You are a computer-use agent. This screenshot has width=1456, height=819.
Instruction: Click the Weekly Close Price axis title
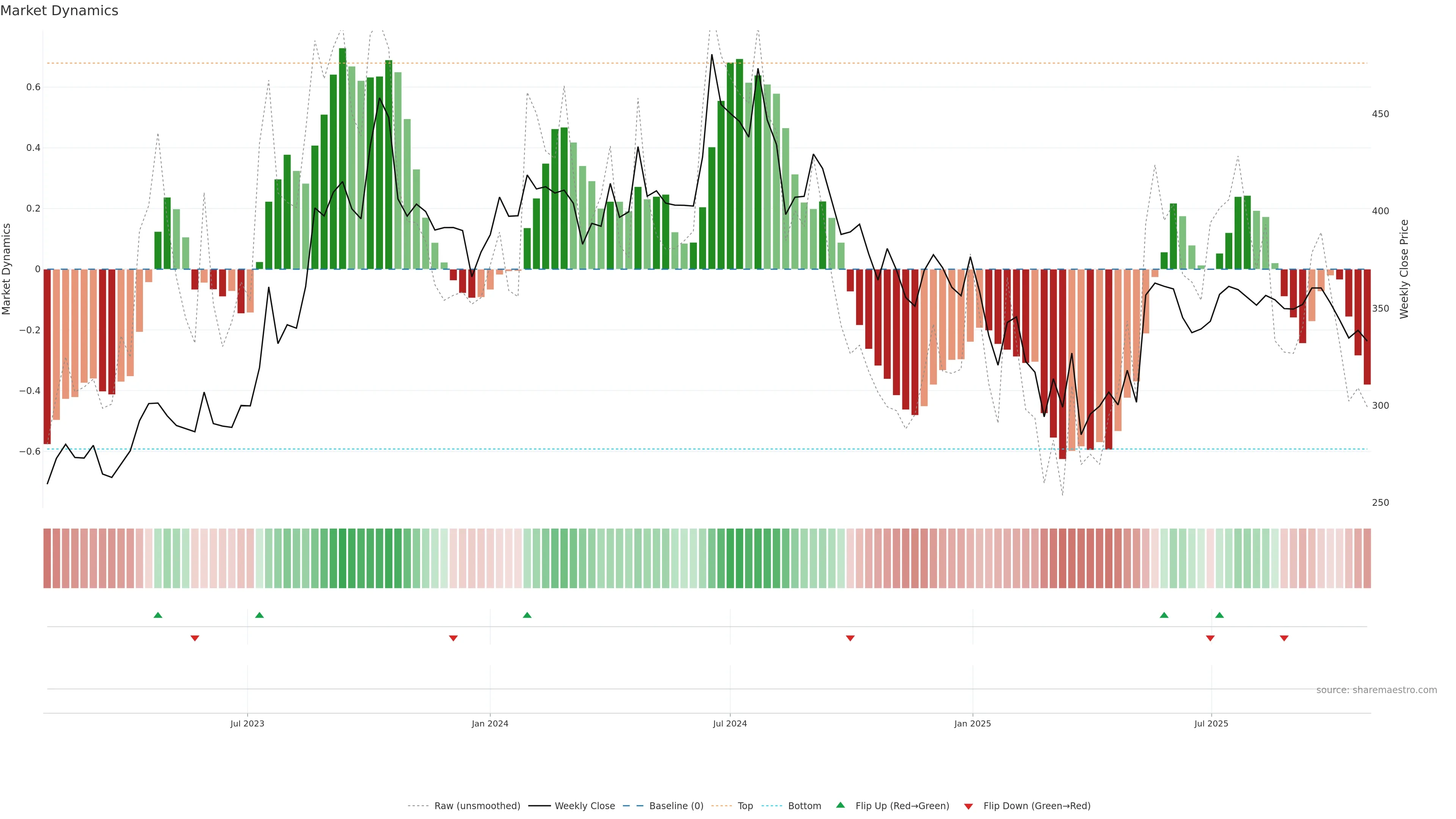pos(1404,269)
